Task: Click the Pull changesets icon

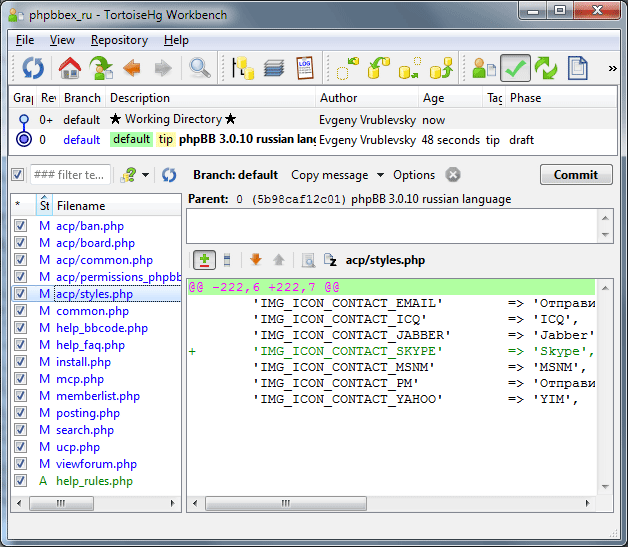Action: click(x=378, y=68)
